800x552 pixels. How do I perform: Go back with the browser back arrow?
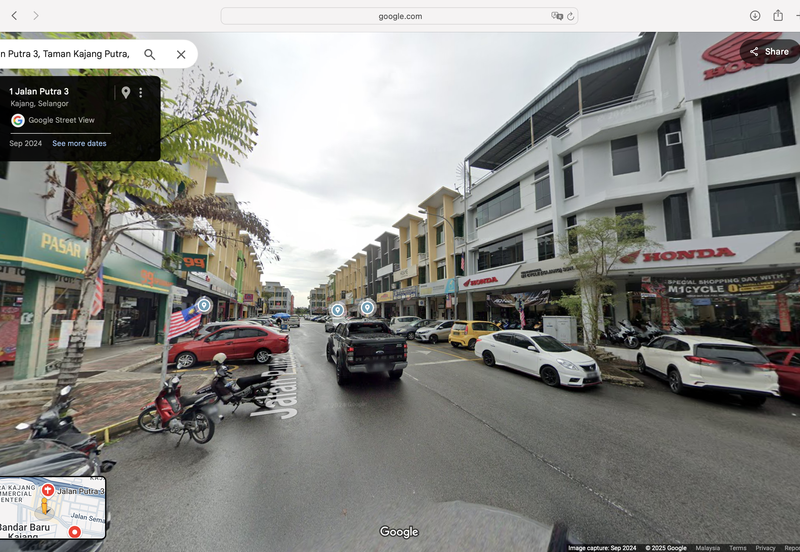click(x=14, y=16)
